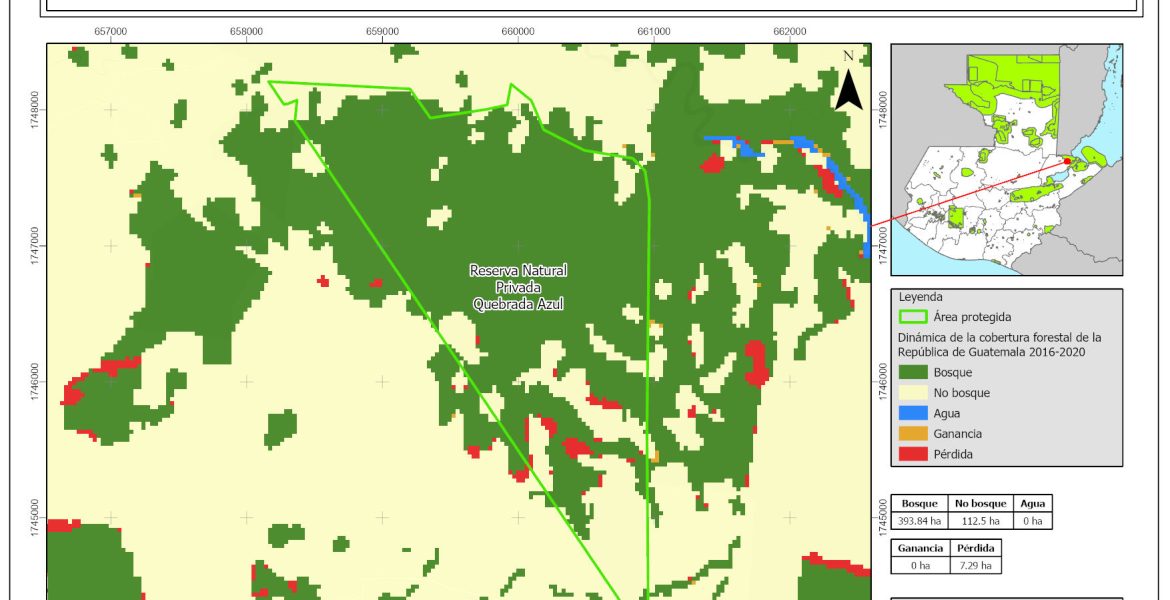Click the Ganancia table header cell
This screenshot has height=600, width=1170.
921,549
